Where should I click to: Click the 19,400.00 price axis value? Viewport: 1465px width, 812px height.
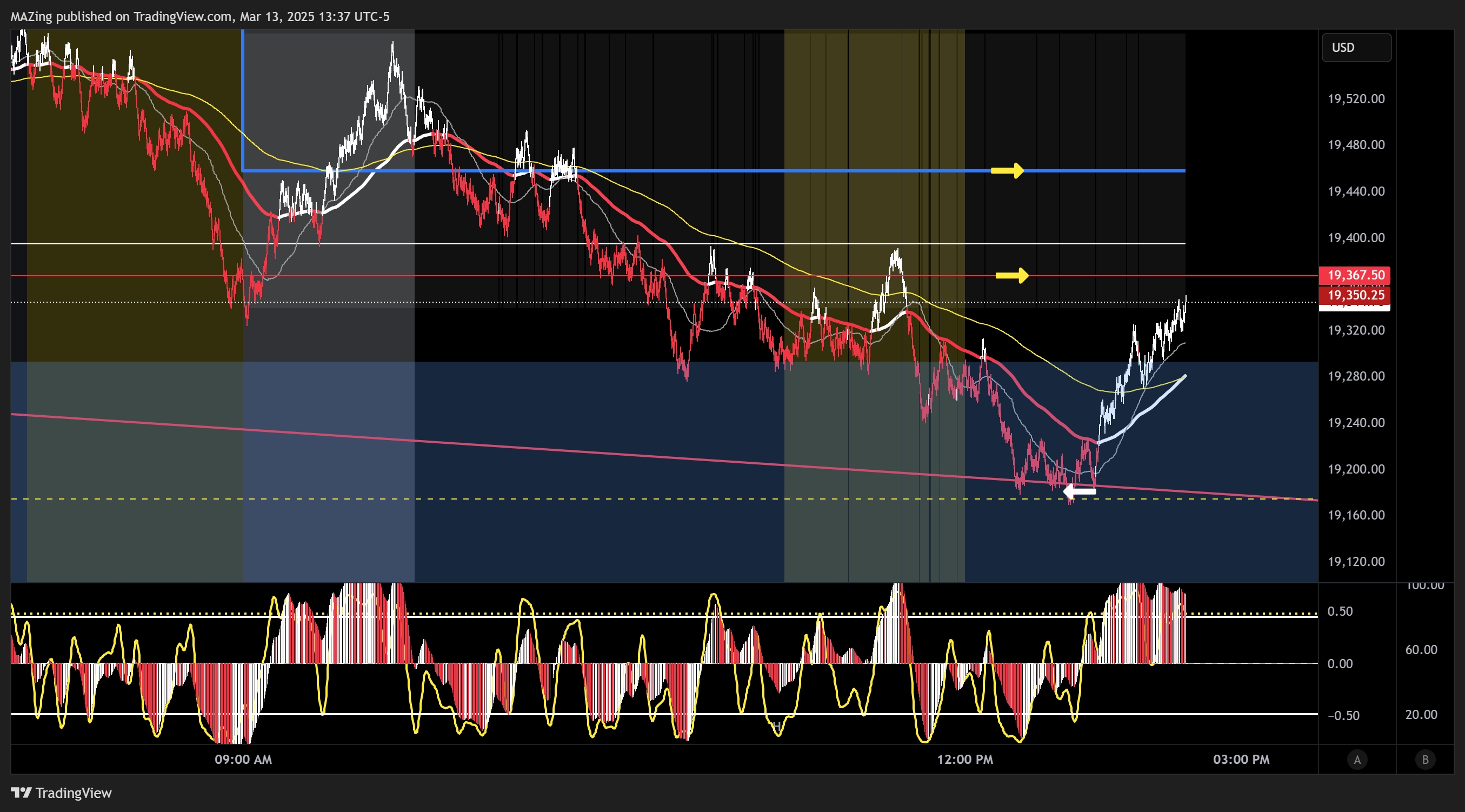pyautogui.click(x=1356, y=238)
